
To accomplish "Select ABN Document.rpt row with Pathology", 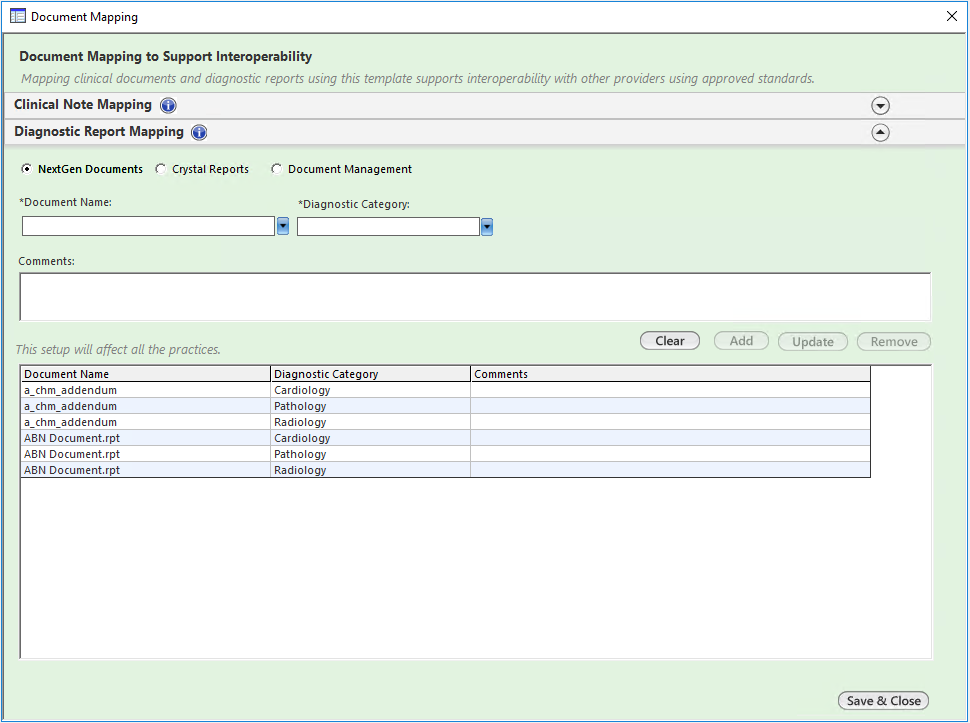I will coord(445,454).
